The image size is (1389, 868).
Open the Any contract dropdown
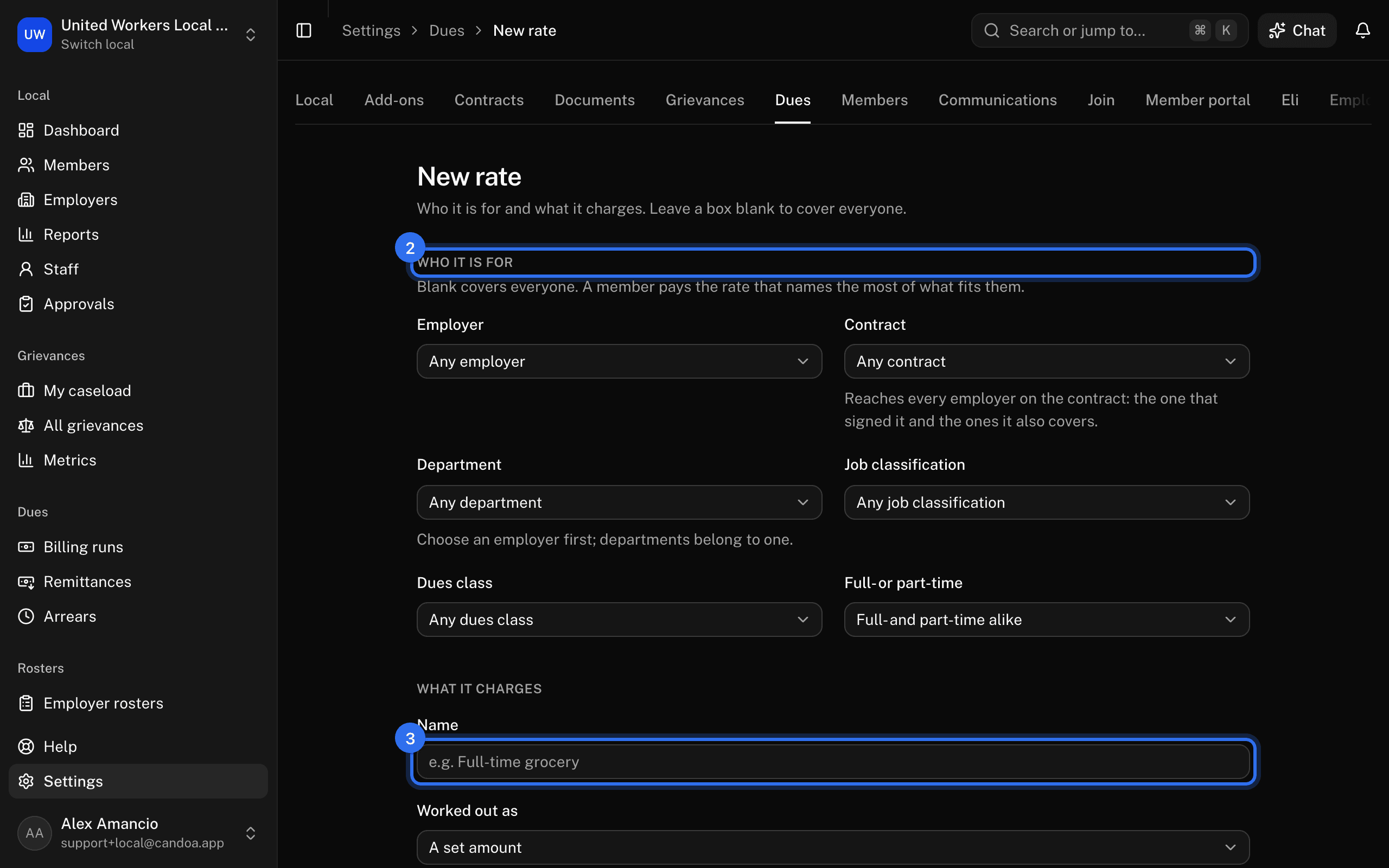coord(1046,361)
